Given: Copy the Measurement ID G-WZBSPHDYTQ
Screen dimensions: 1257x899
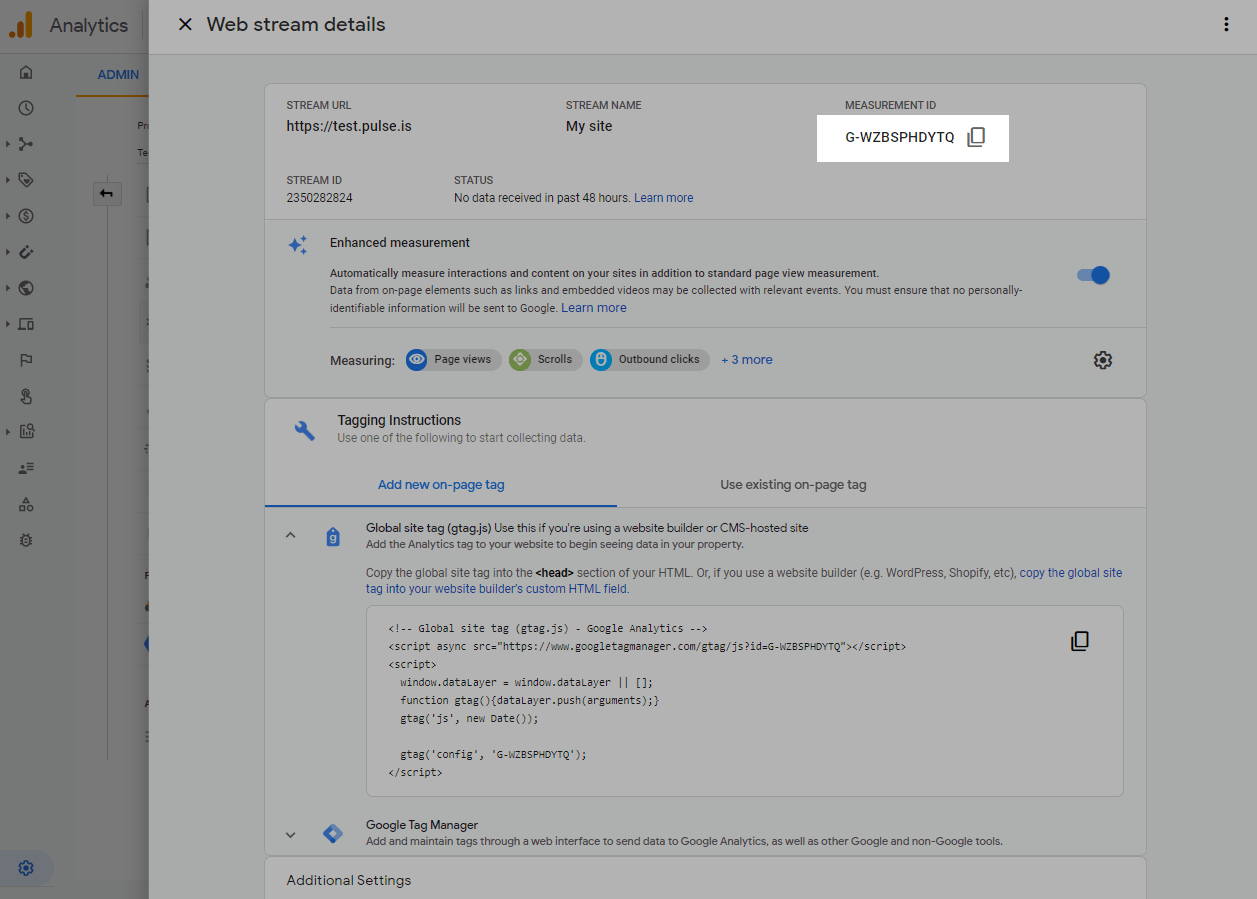Looking at the screenshot, I should 976,137.
